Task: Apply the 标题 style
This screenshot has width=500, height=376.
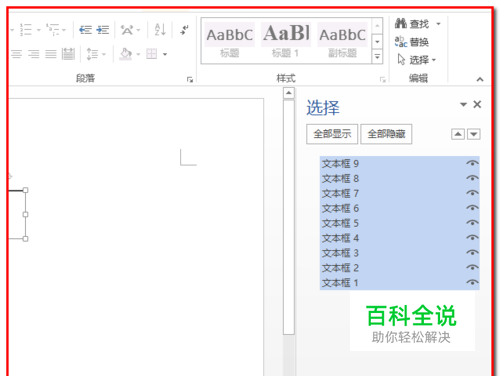Action: (x=229, y=40)
